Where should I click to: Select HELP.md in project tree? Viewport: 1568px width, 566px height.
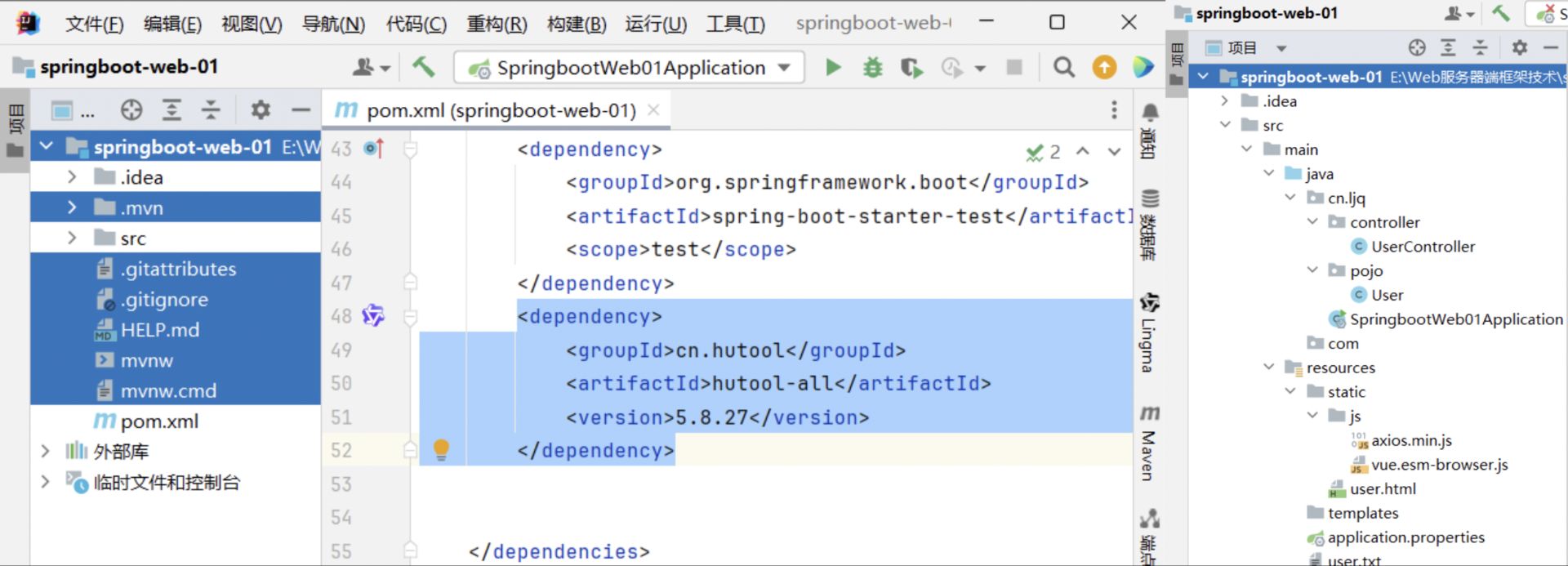[x=160, y=330]
